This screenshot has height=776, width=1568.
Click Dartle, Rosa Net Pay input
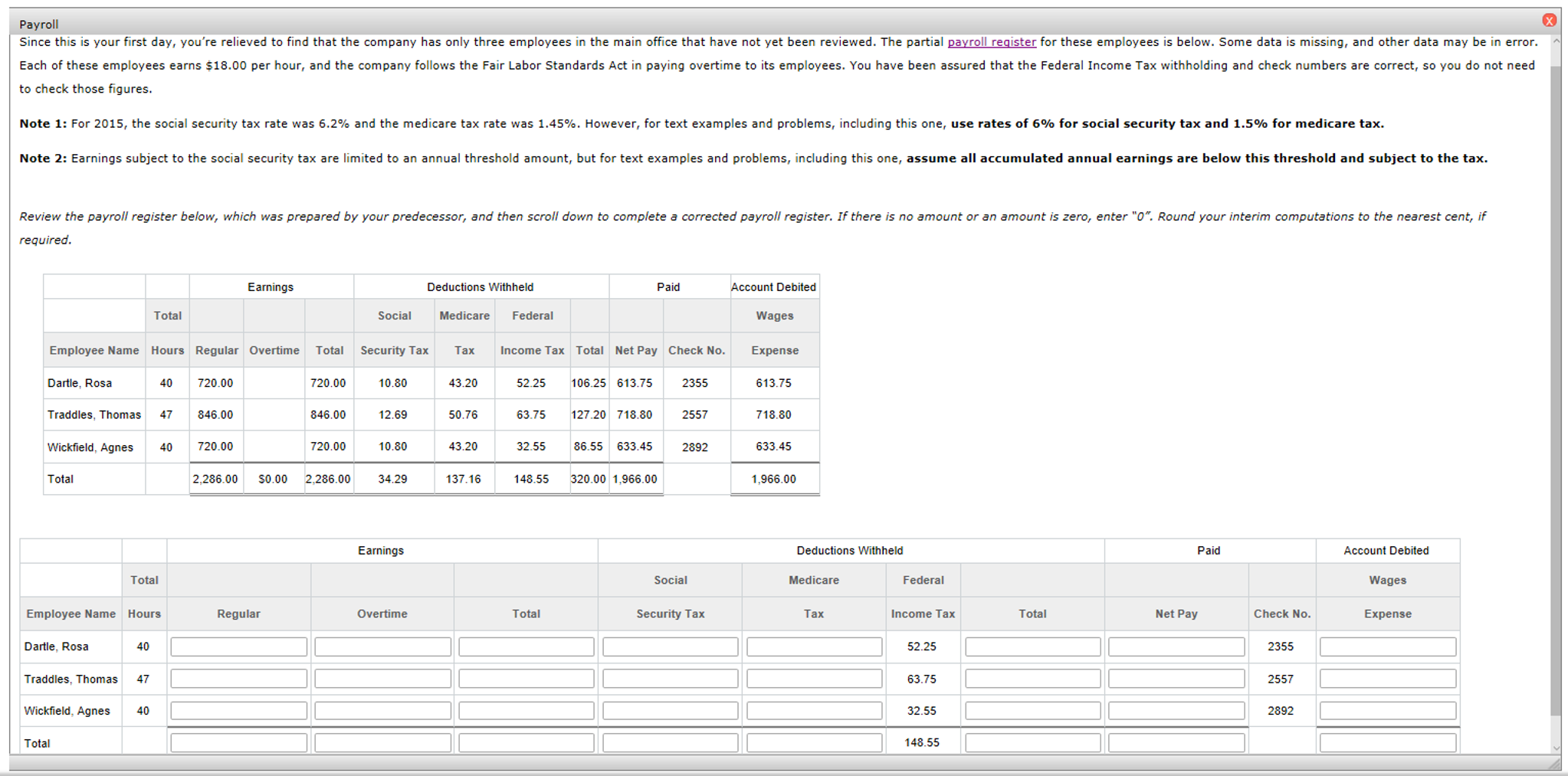1176,647
